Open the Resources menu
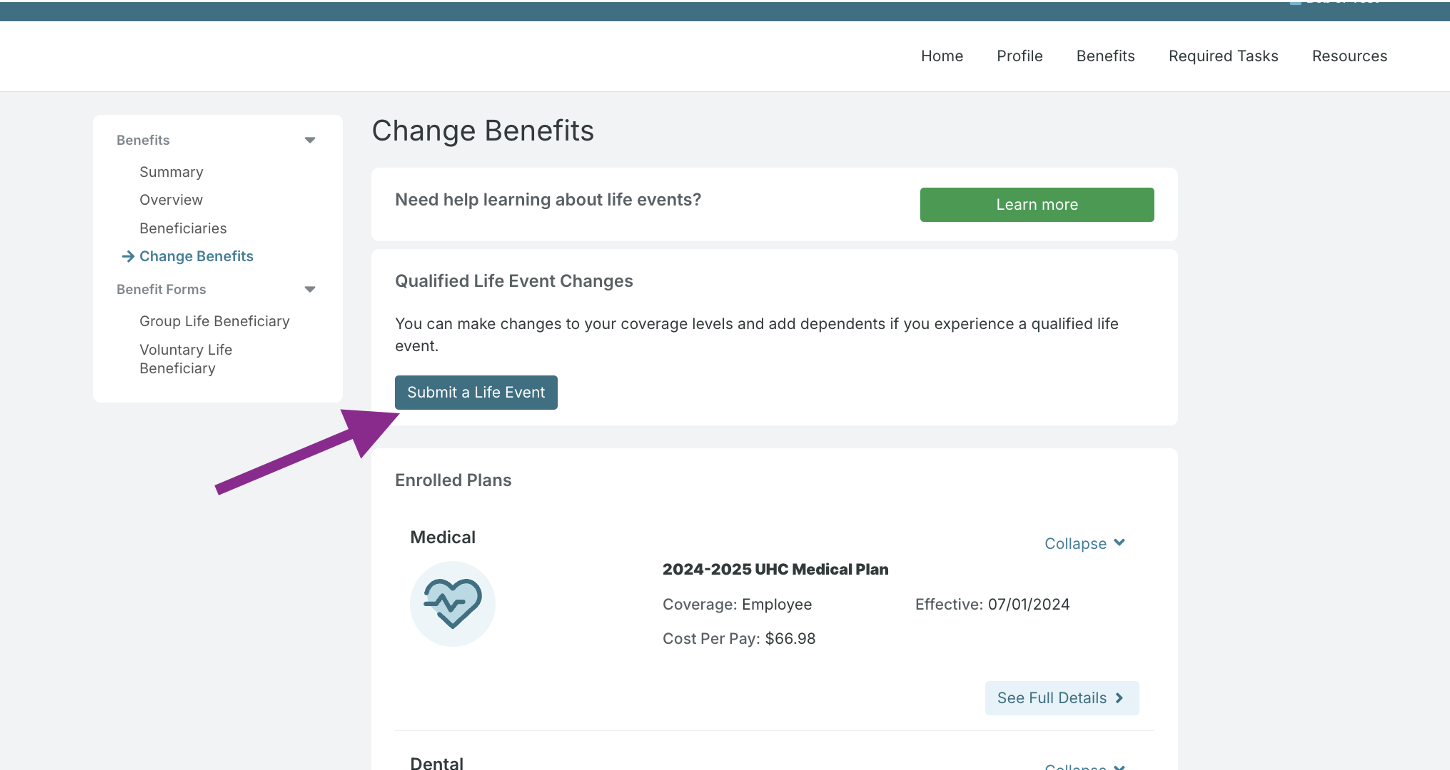 coord(1349,56)
